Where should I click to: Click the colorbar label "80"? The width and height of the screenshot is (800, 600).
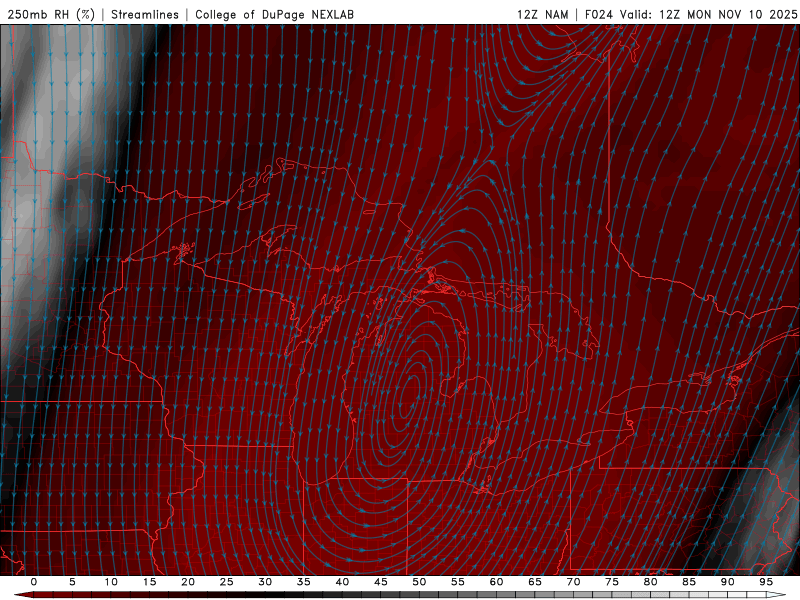click(651, 582)
